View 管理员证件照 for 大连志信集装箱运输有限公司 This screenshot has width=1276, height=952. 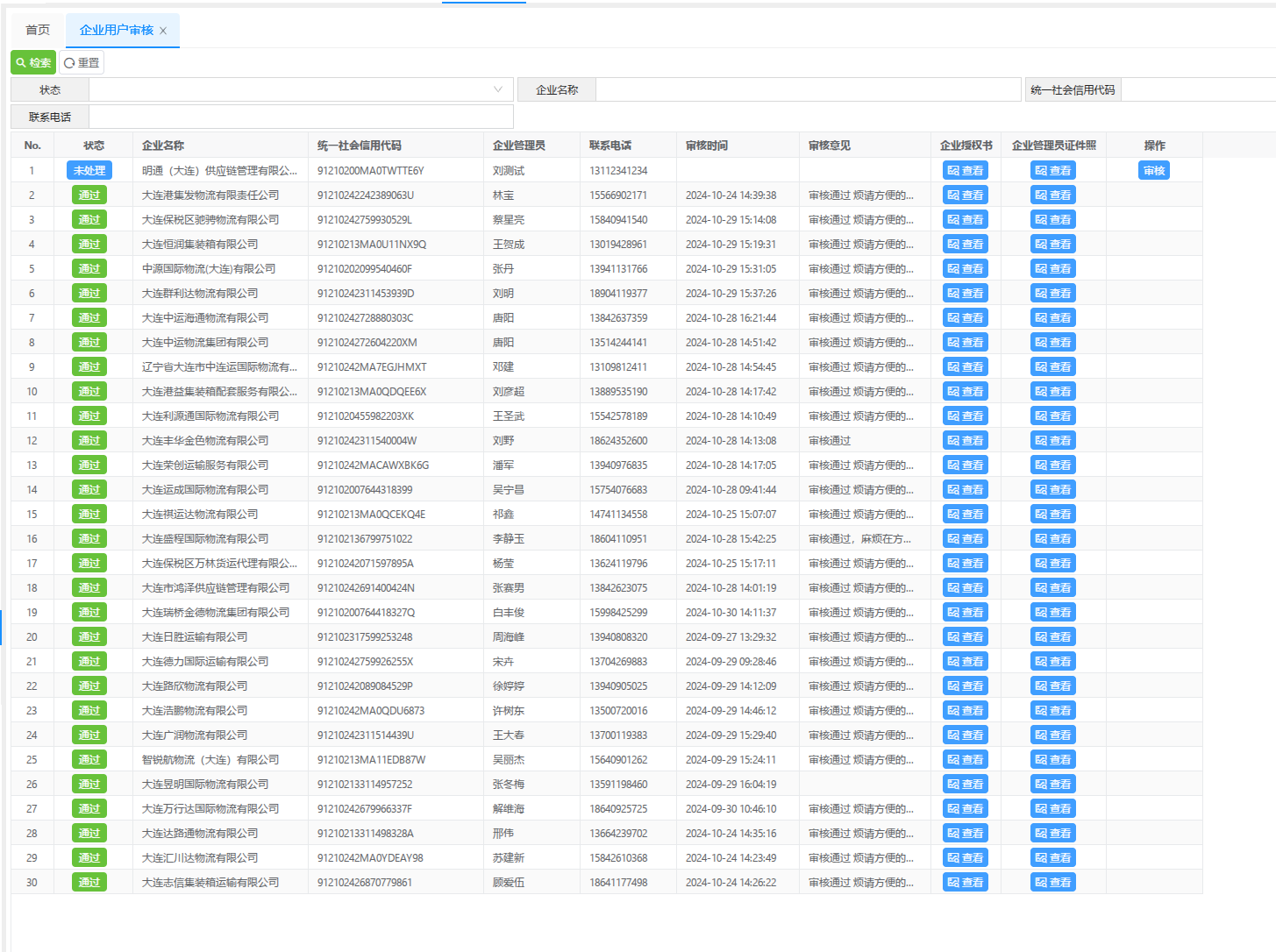pyautogui.click(x=1053, y=883)
